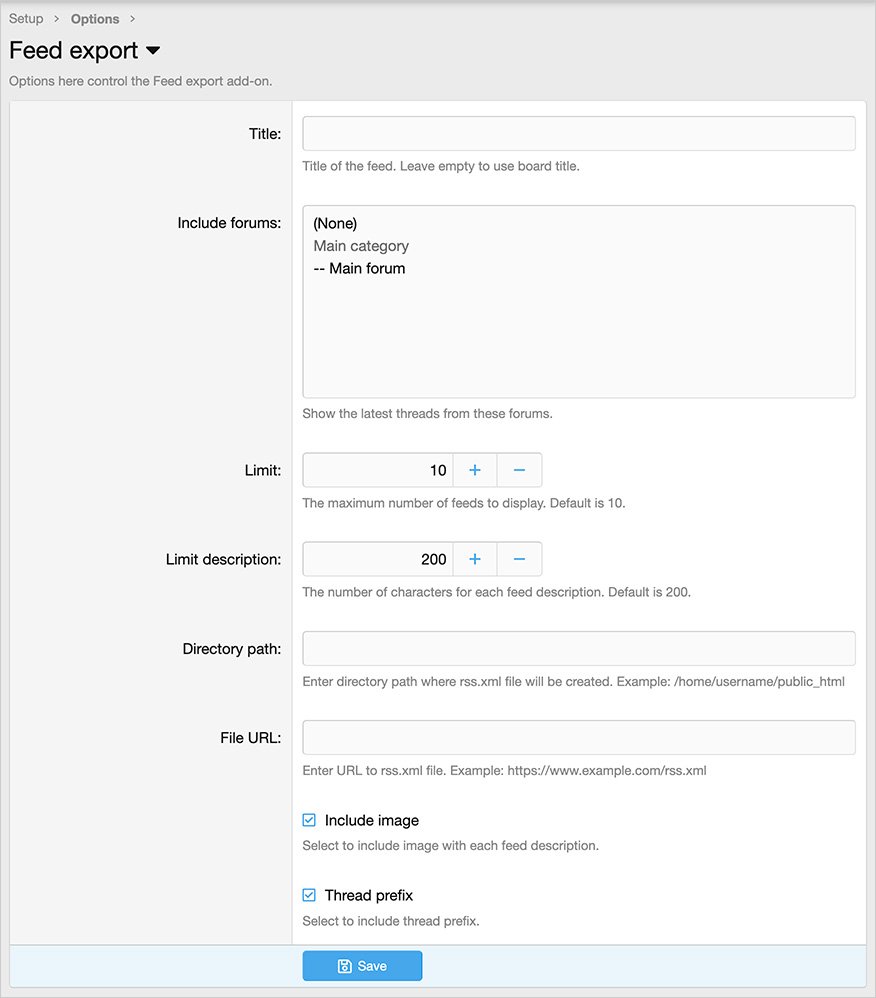
Task: Click the Include image label text
Action: tap(371, 820)
